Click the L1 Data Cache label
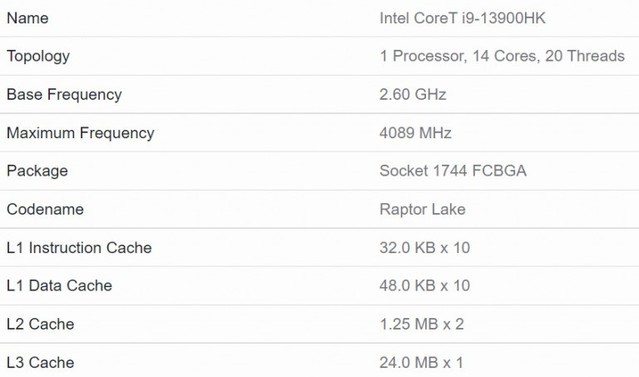Image resolution: width=639 pixels, height=377 pixels. pos(59,285)
